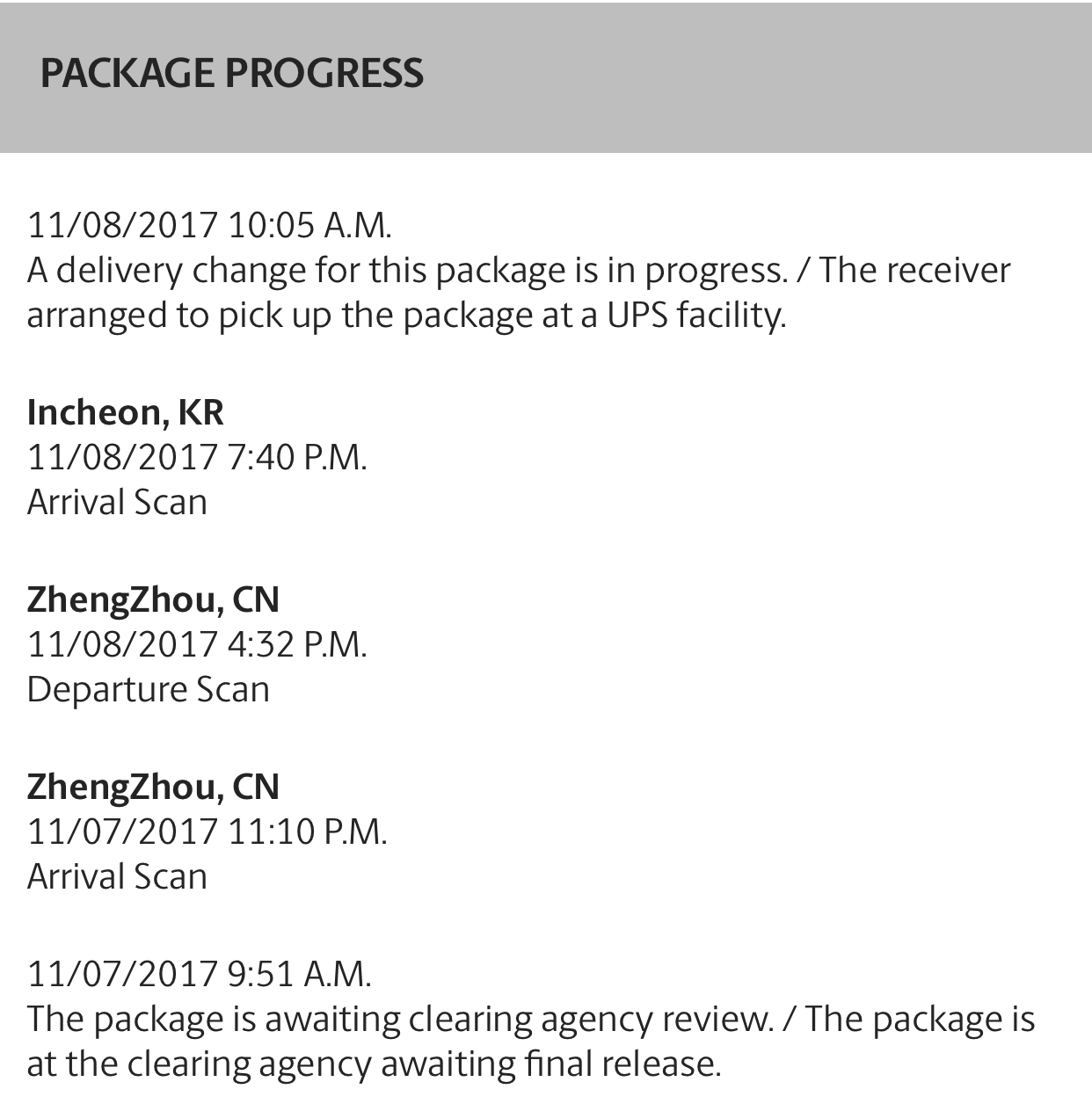The width and height of the screenshot is (1092, 1111).
Task: Select the Incheon, KR location heading
Action: (x=126, y=411)
